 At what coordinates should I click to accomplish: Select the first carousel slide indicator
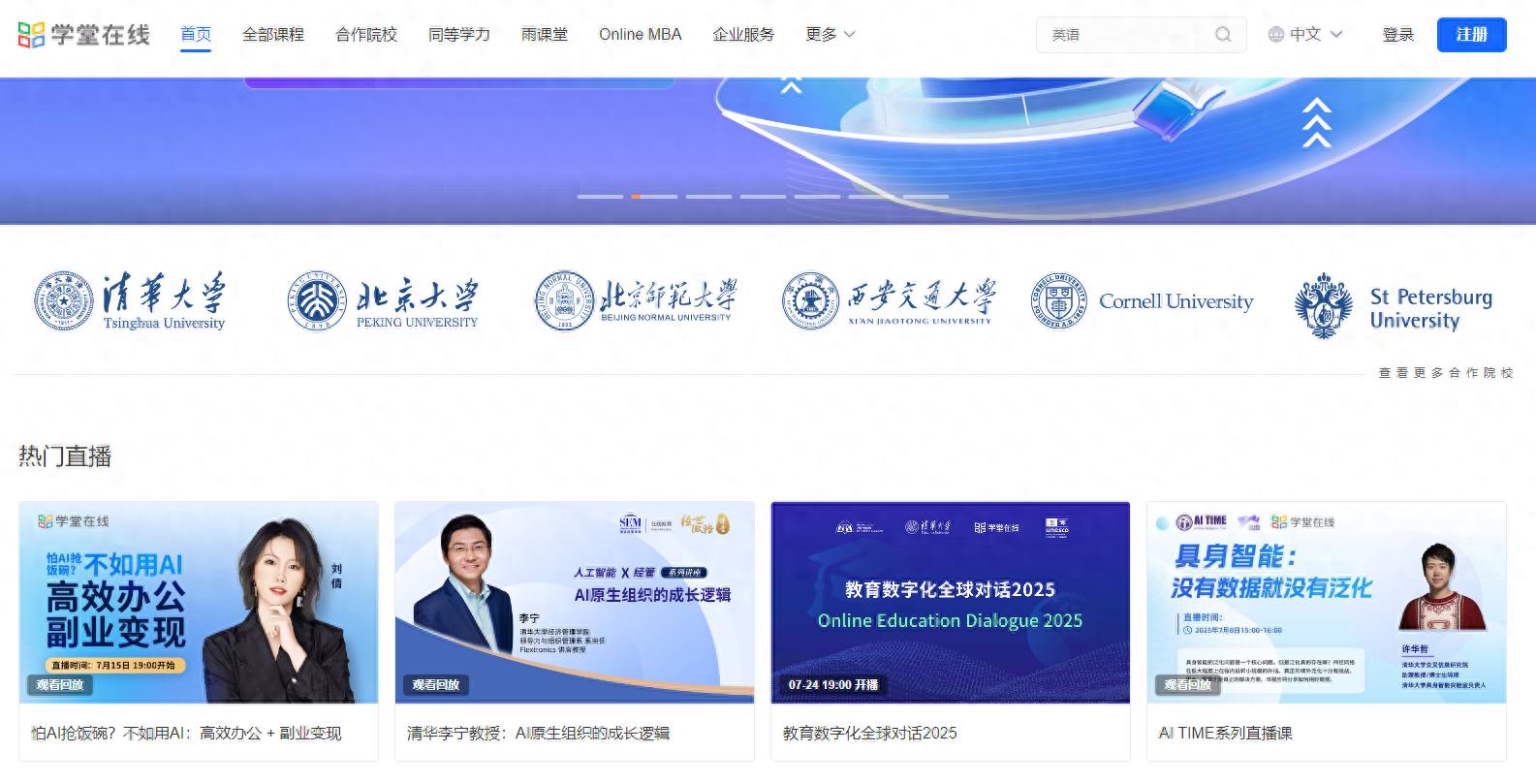[x=601, y=197]
